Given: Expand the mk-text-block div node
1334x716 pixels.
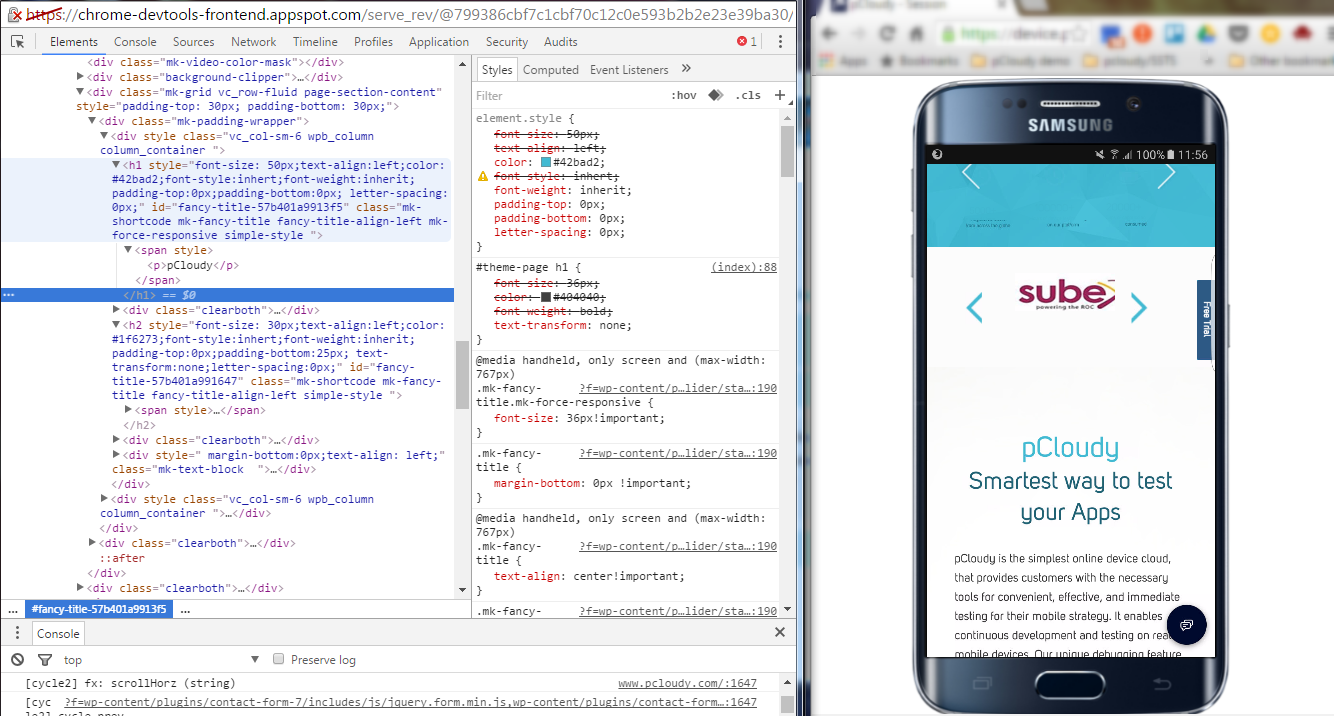Looking at the screenshot, I should click(116, 455).
